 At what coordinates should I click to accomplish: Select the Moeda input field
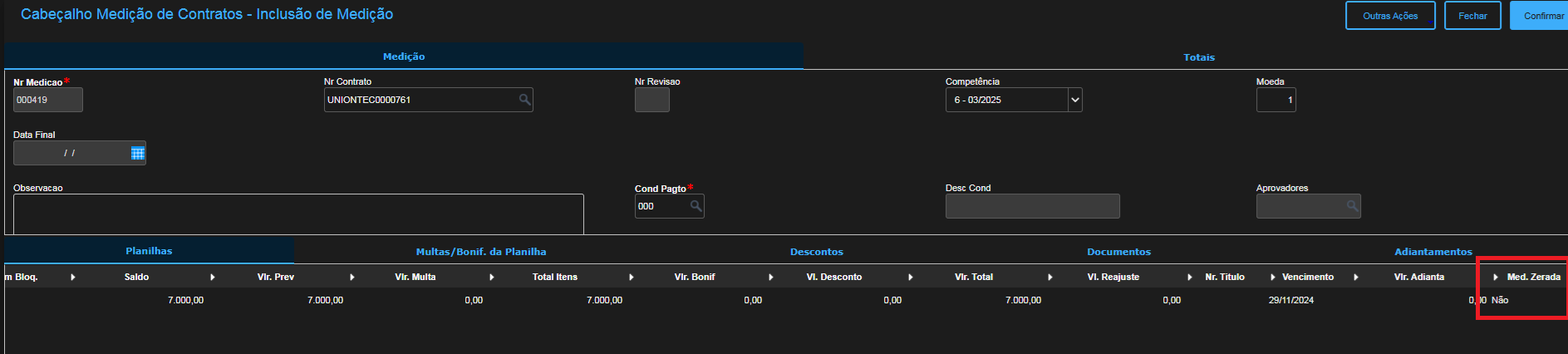[x=1276, y=100]
